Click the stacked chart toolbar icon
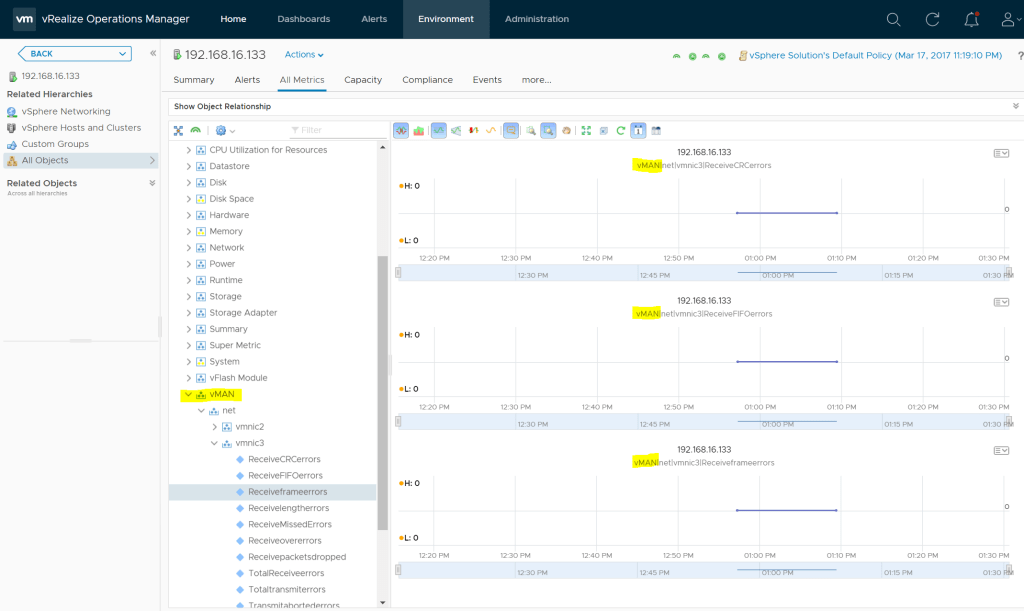The image size is (1024, 611). click(x=419, y=131)
